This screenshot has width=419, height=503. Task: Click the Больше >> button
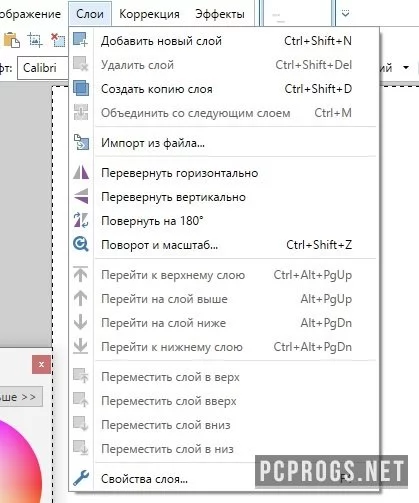click(20, 397)
